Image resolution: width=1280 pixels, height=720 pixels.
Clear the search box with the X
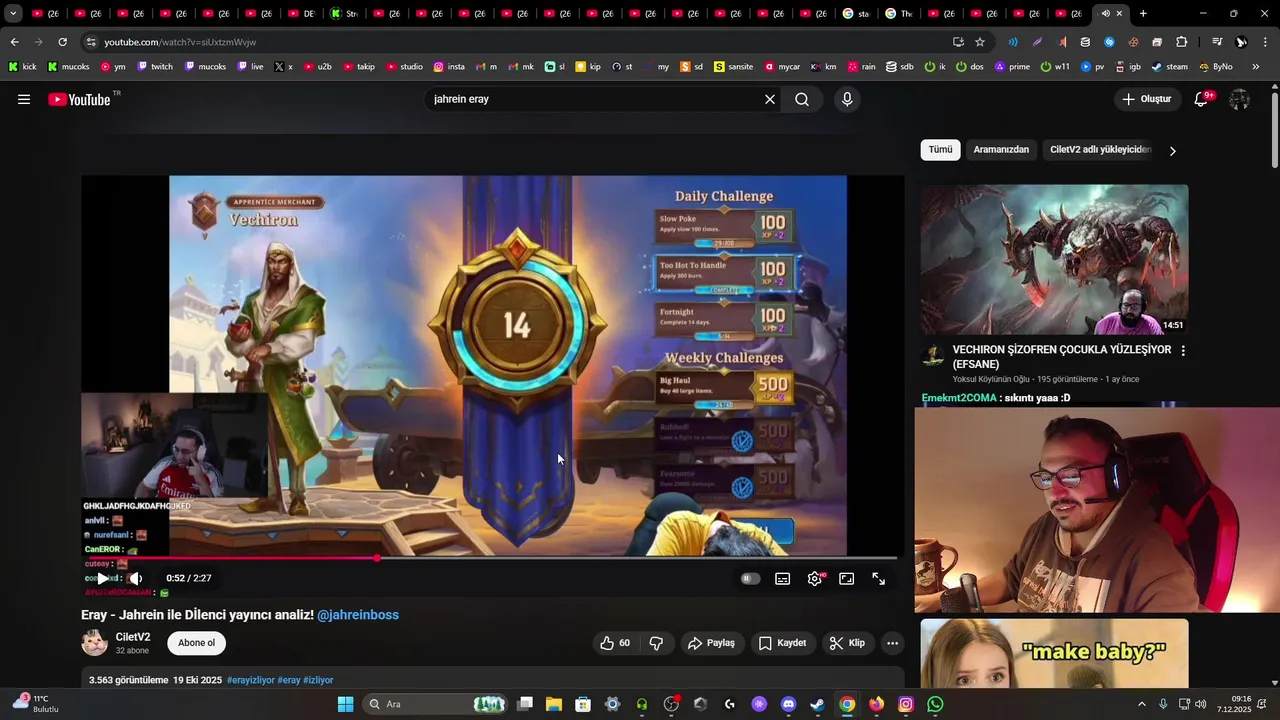(x=770, y=99)
